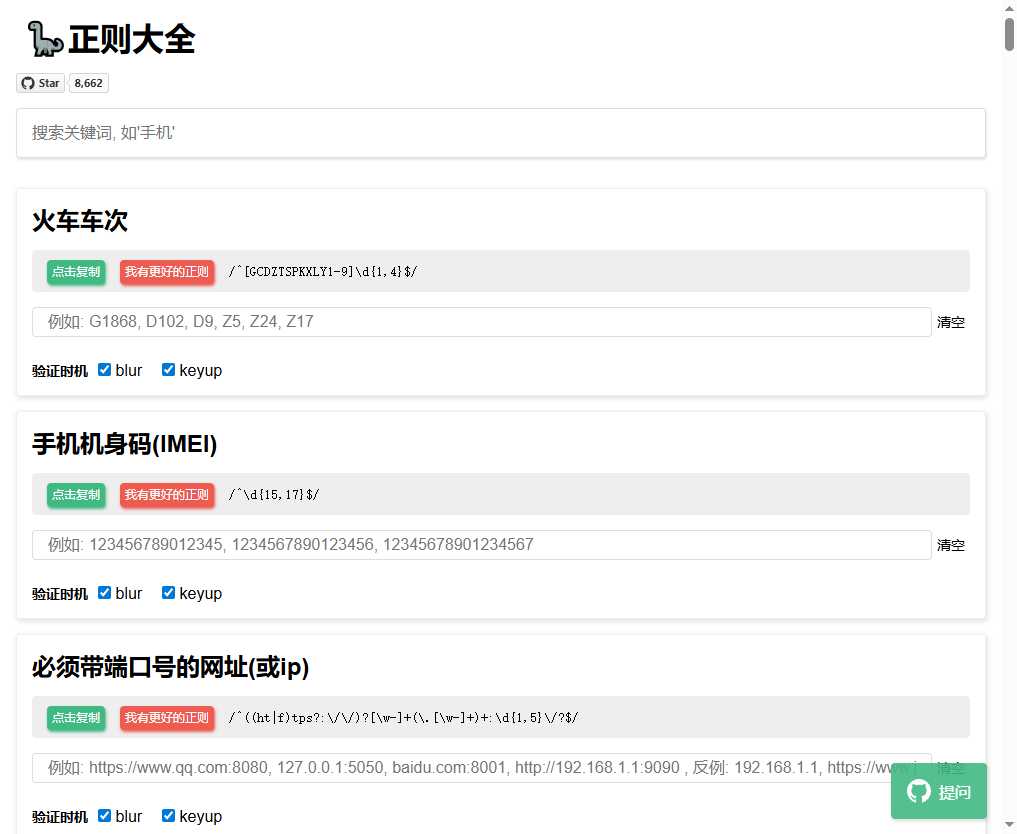Click the 火车车次 test input field
Screen dimensions: 1017x834
tap(481, 322)
